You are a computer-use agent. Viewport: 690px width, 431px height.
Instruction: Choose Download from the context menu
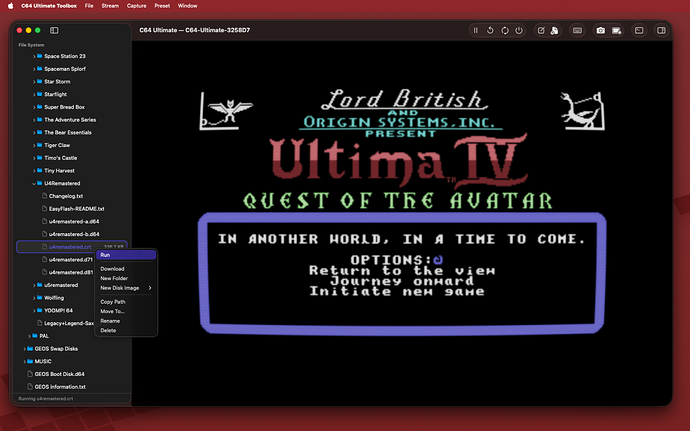[126, 269]
